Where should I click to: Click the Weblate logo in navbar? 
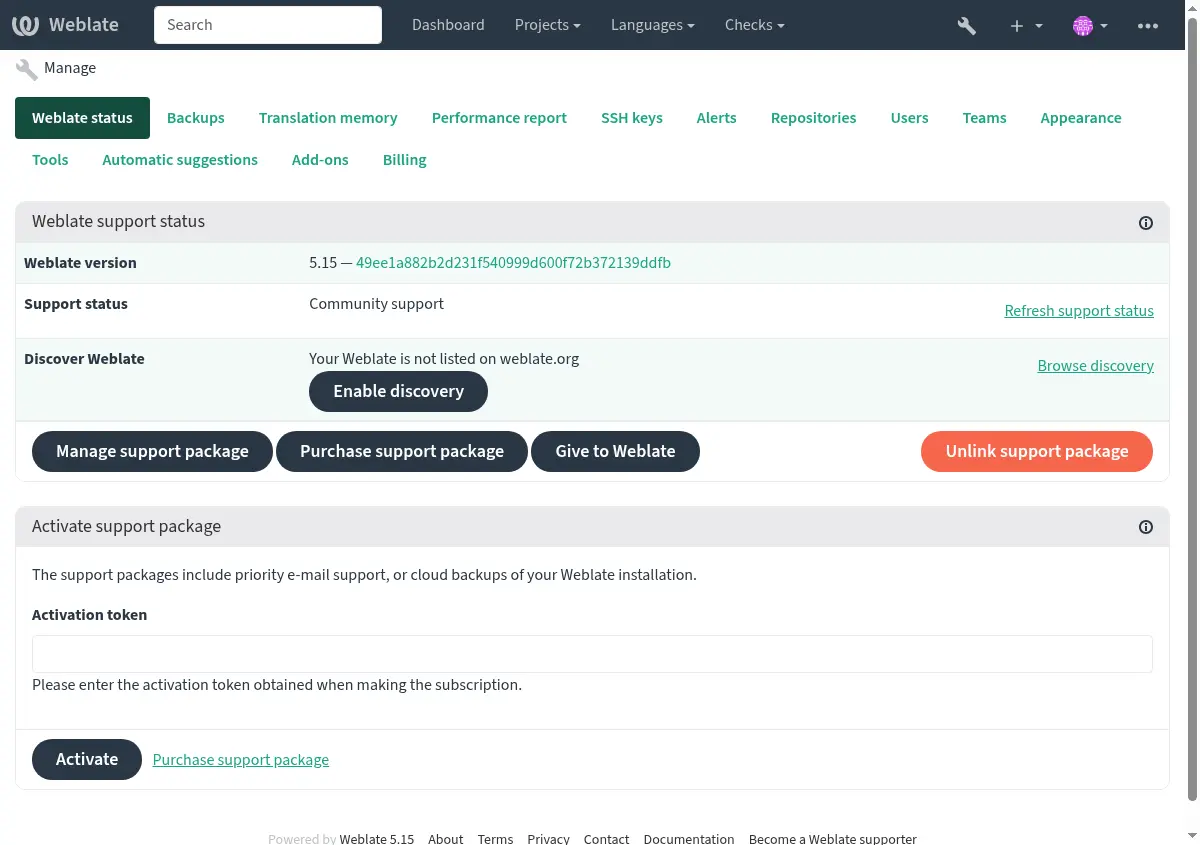tap(65, 25)
